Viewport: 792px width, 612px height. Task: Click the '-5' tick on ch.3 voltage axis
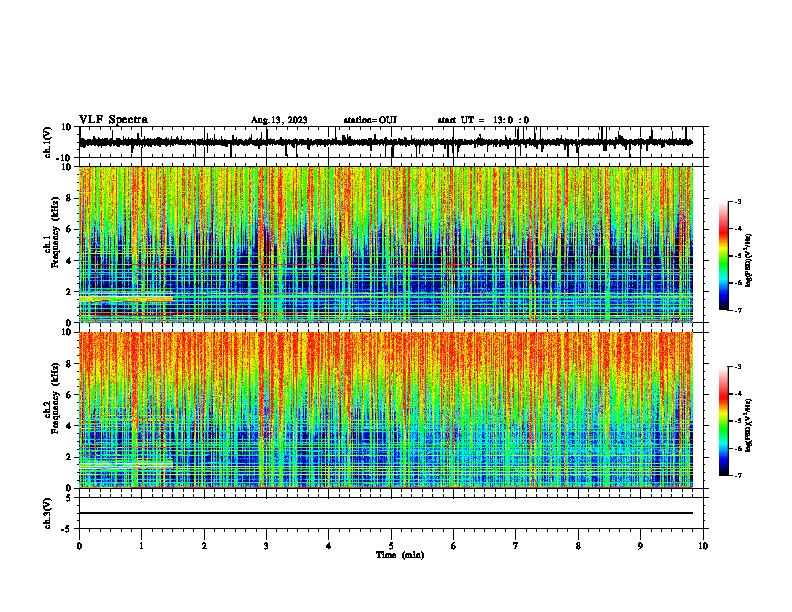[68, 529]
